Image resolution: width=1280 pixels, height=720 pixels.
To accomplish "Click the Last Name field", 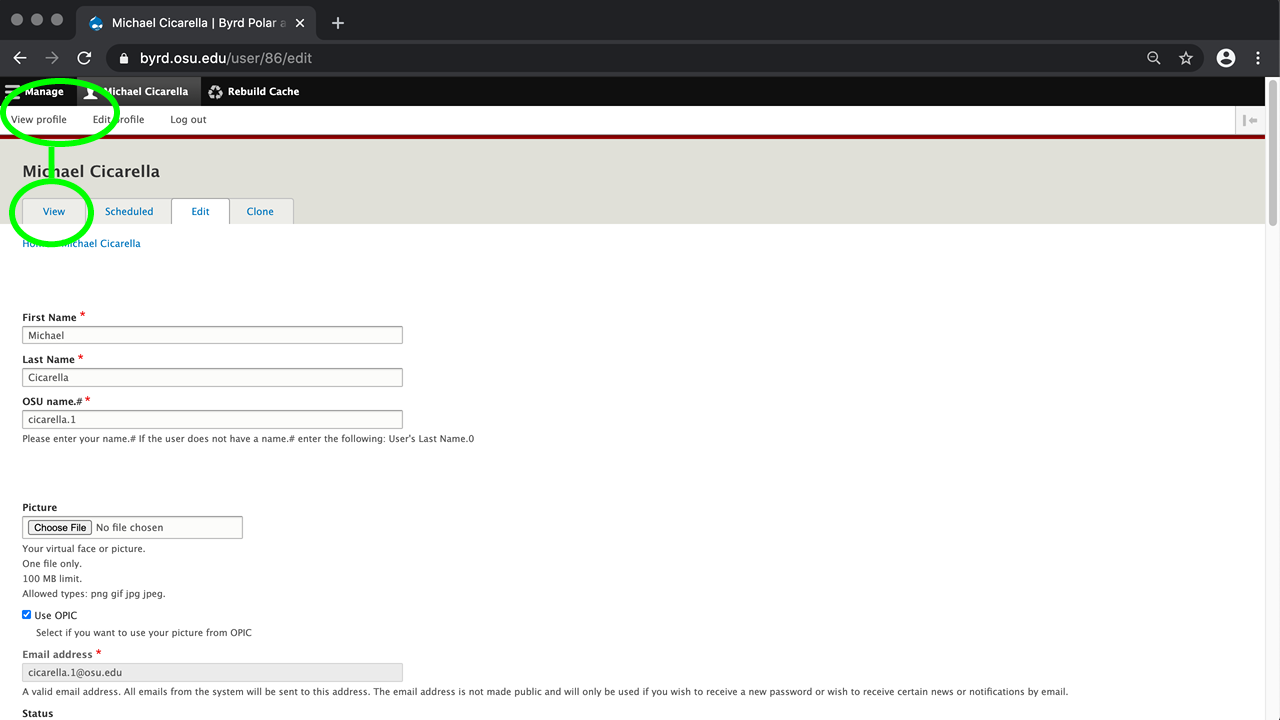I will click(x=212, y=377).
